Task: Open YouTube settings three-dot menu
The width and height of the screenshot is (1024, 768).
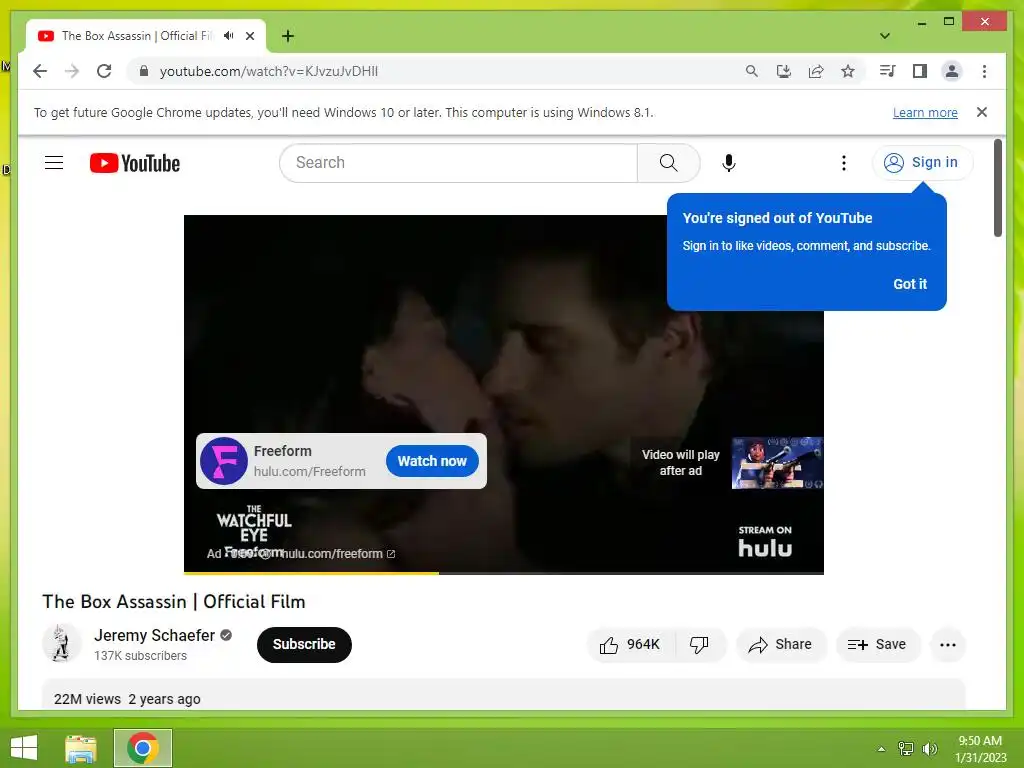Action: pyautogui.click(x=844, y=163)
